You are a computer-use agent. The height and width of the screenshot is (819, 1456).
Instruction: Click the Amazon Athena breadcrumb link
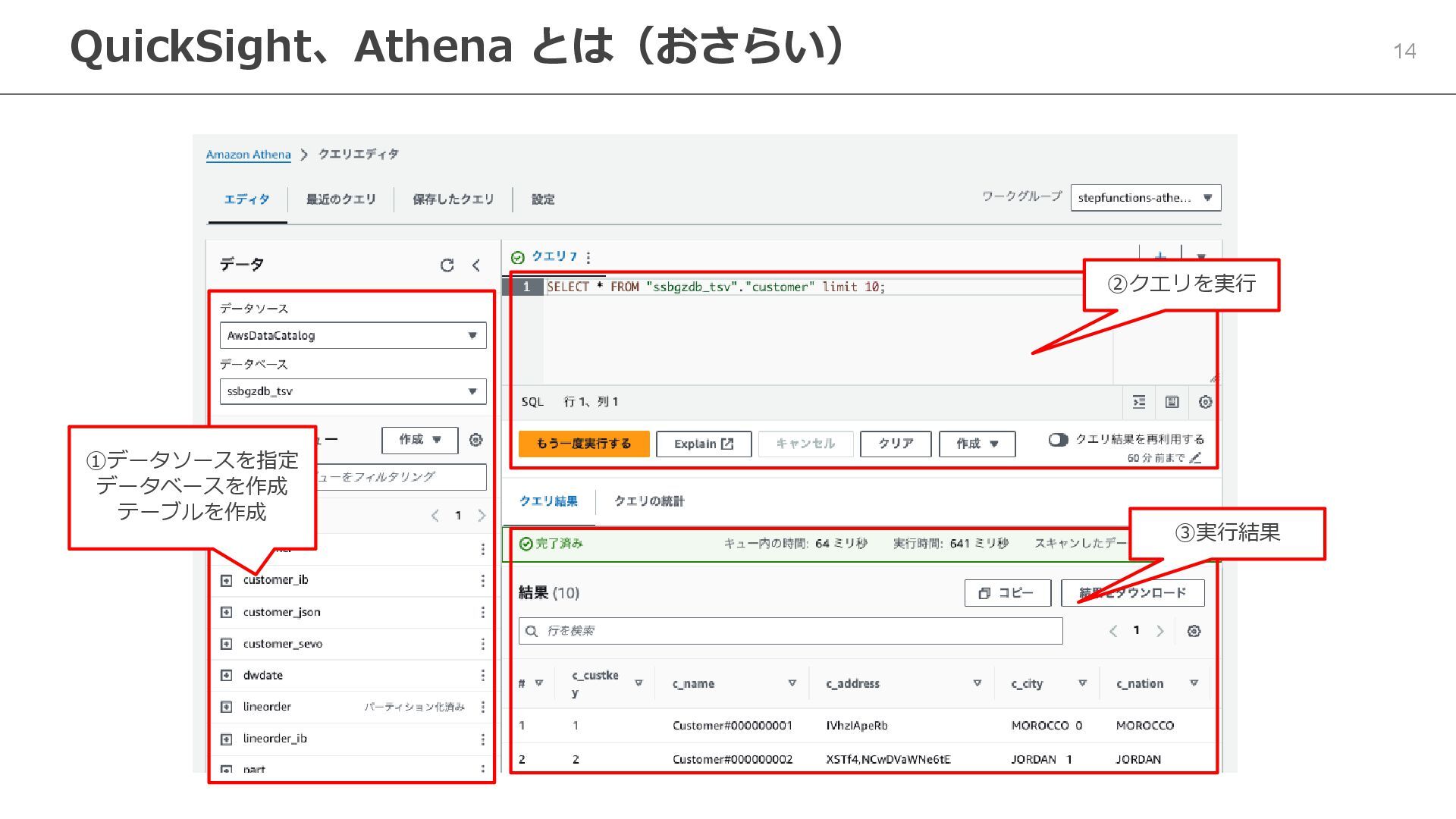pyautogui.click(x=248, y=155)
